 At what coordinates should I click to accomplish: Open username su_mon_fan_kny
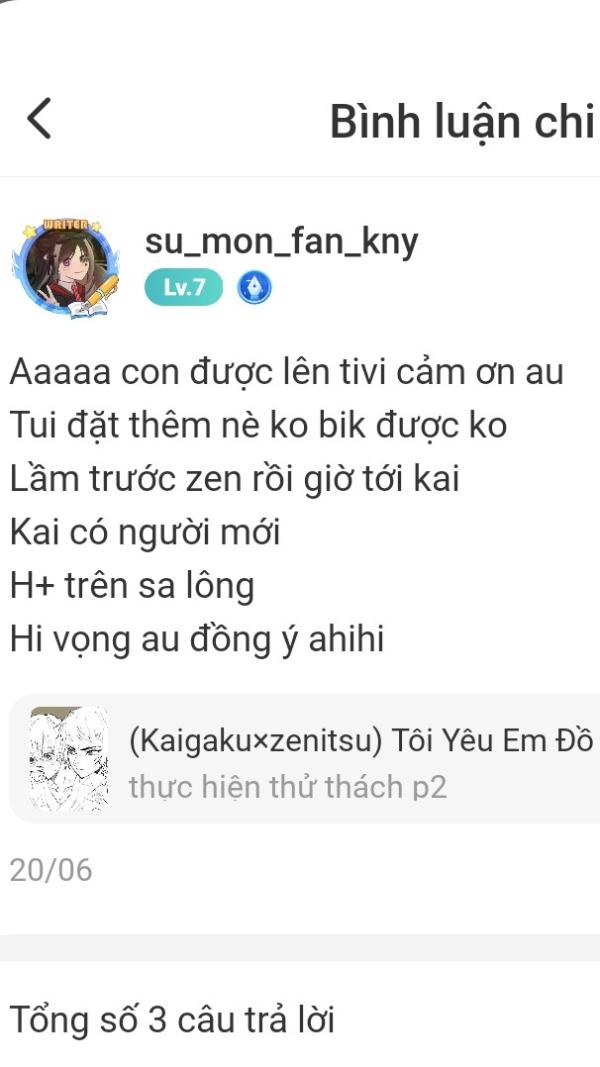coord(281,241)
